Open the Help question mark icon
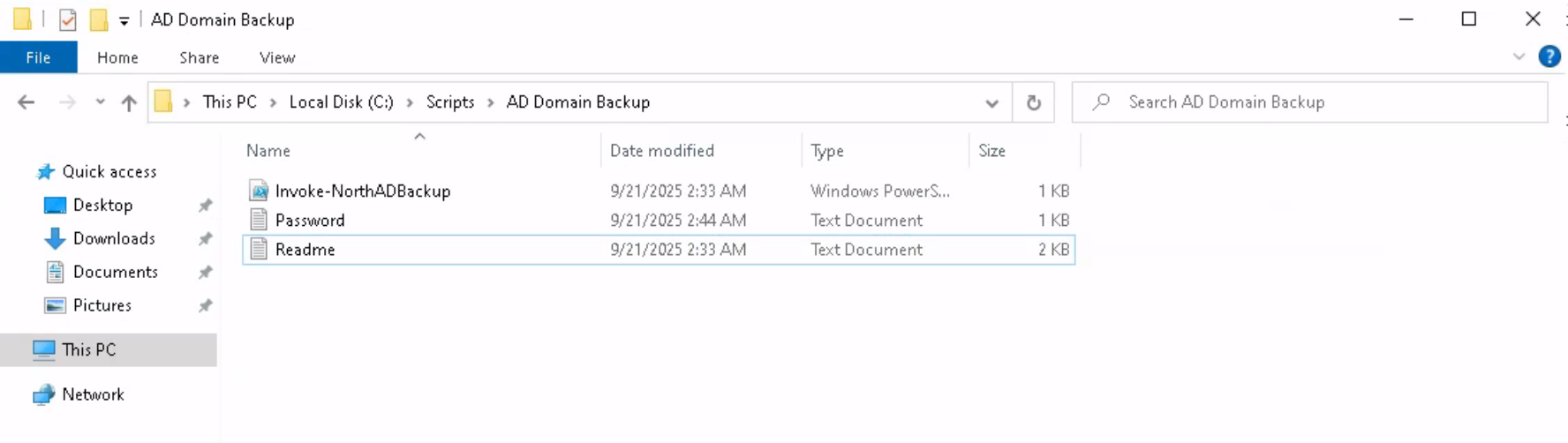This screenshot has height=443, width=1568. tap(1549, 57)
